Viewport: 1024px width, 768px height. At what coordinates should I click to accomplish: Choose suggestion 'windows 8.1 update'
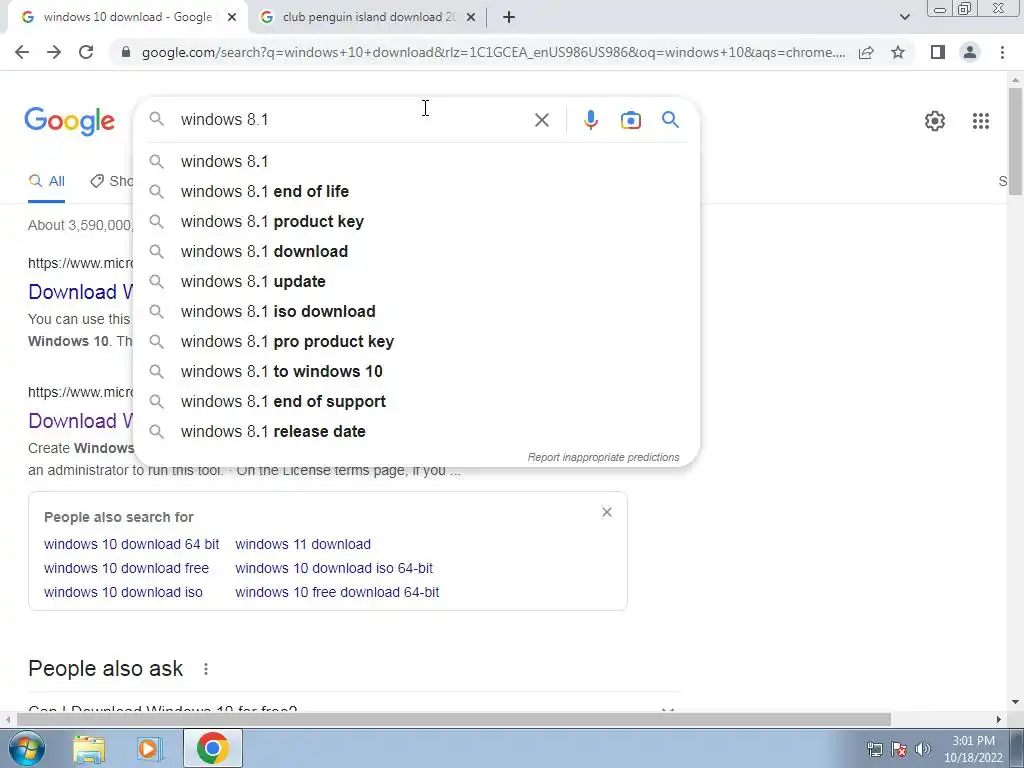(x=416, y=281)
